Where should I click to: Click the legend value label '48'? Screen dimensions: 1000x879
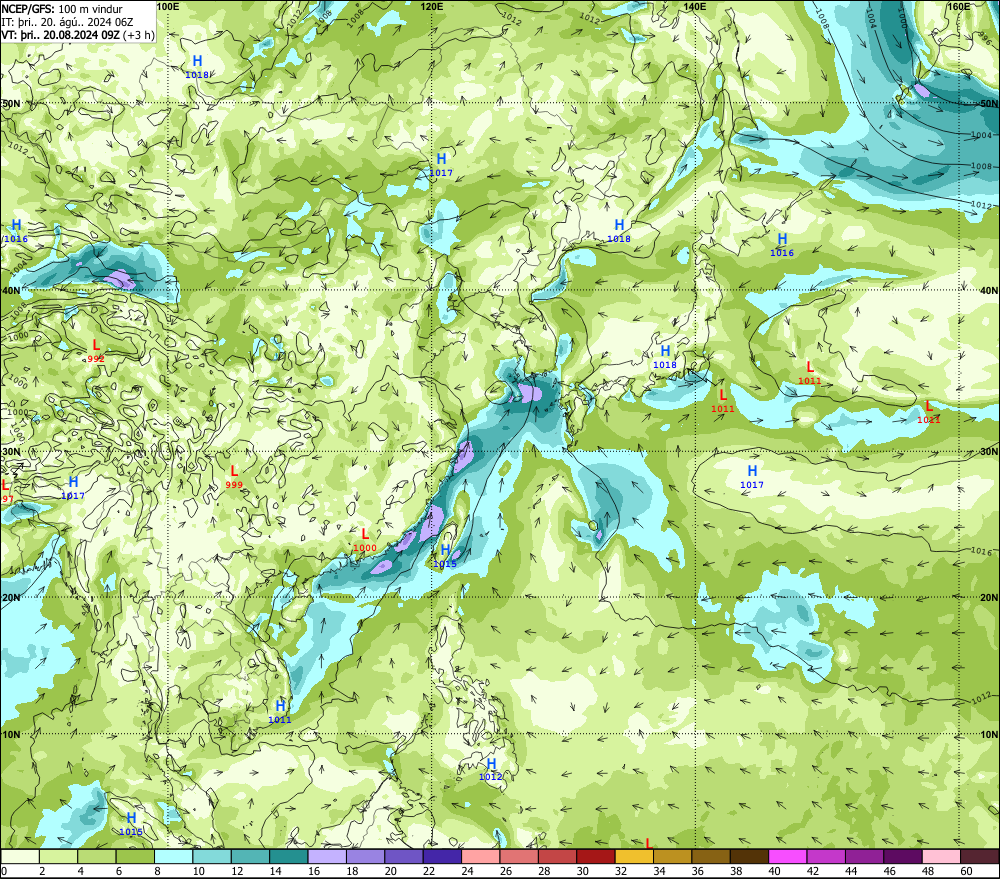pos(929,871)
